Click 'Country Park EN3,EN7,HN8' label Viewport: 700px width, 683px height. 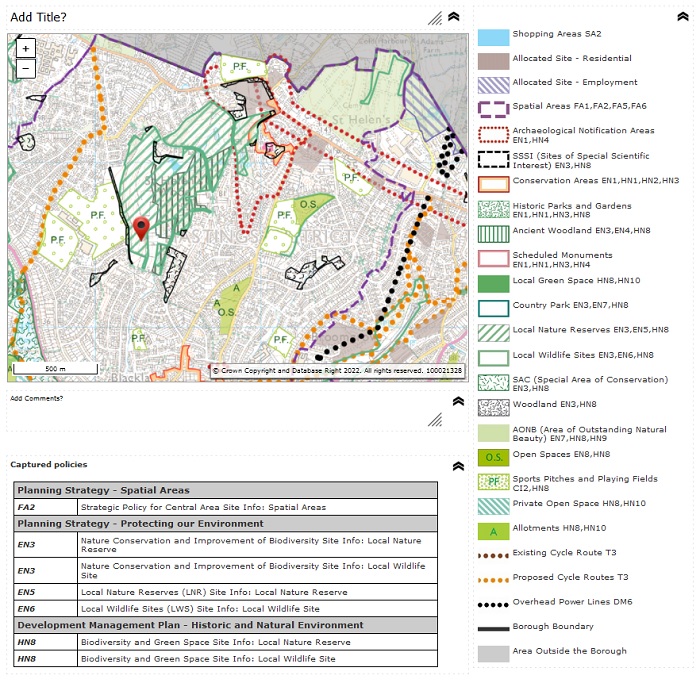570,305
